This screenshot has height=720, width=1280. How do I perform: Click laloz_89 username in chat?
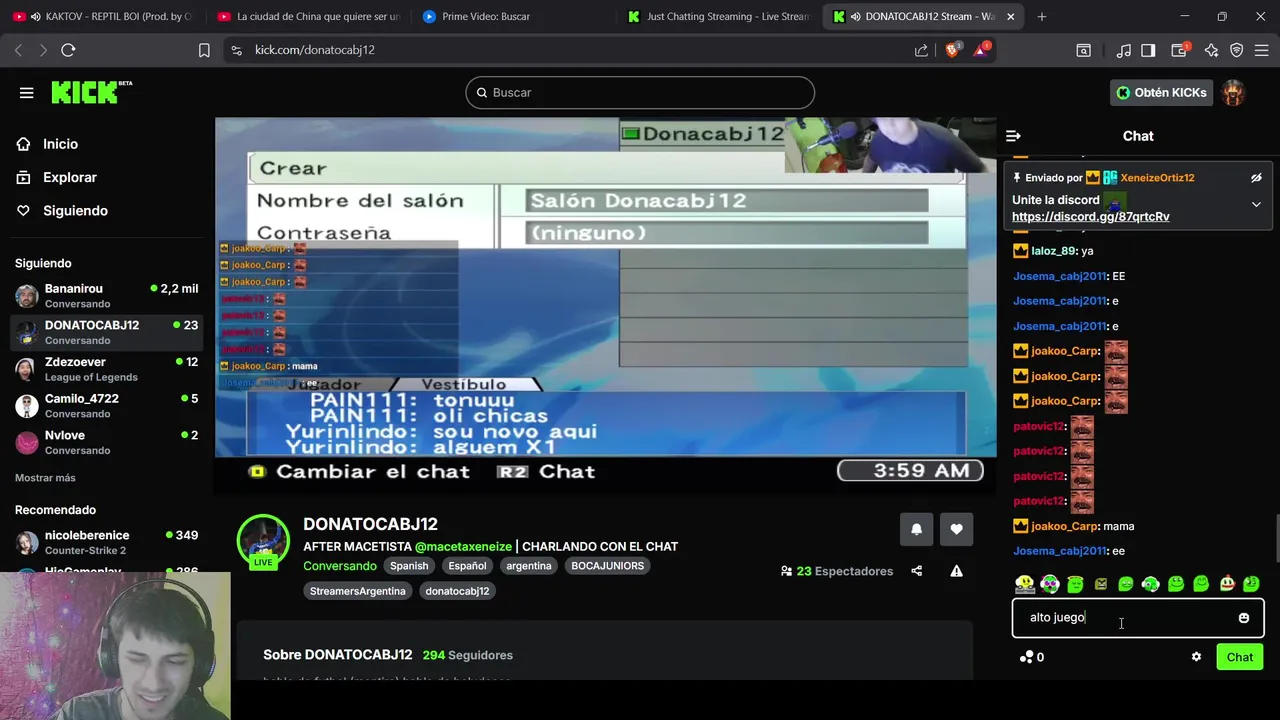pos(1054,251)
